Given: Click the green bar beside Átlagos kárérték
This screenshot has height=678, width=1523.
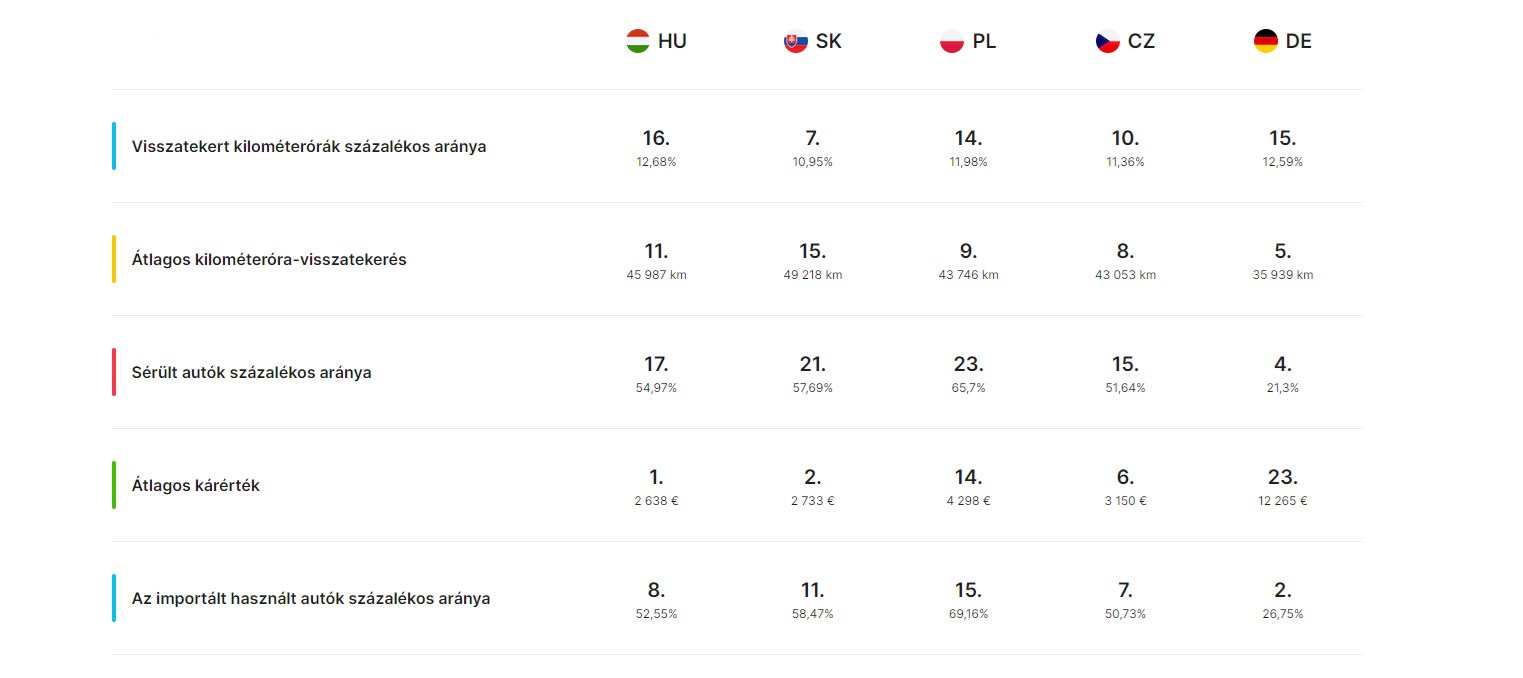Looking at the screenshot, I should pos(114,485).
